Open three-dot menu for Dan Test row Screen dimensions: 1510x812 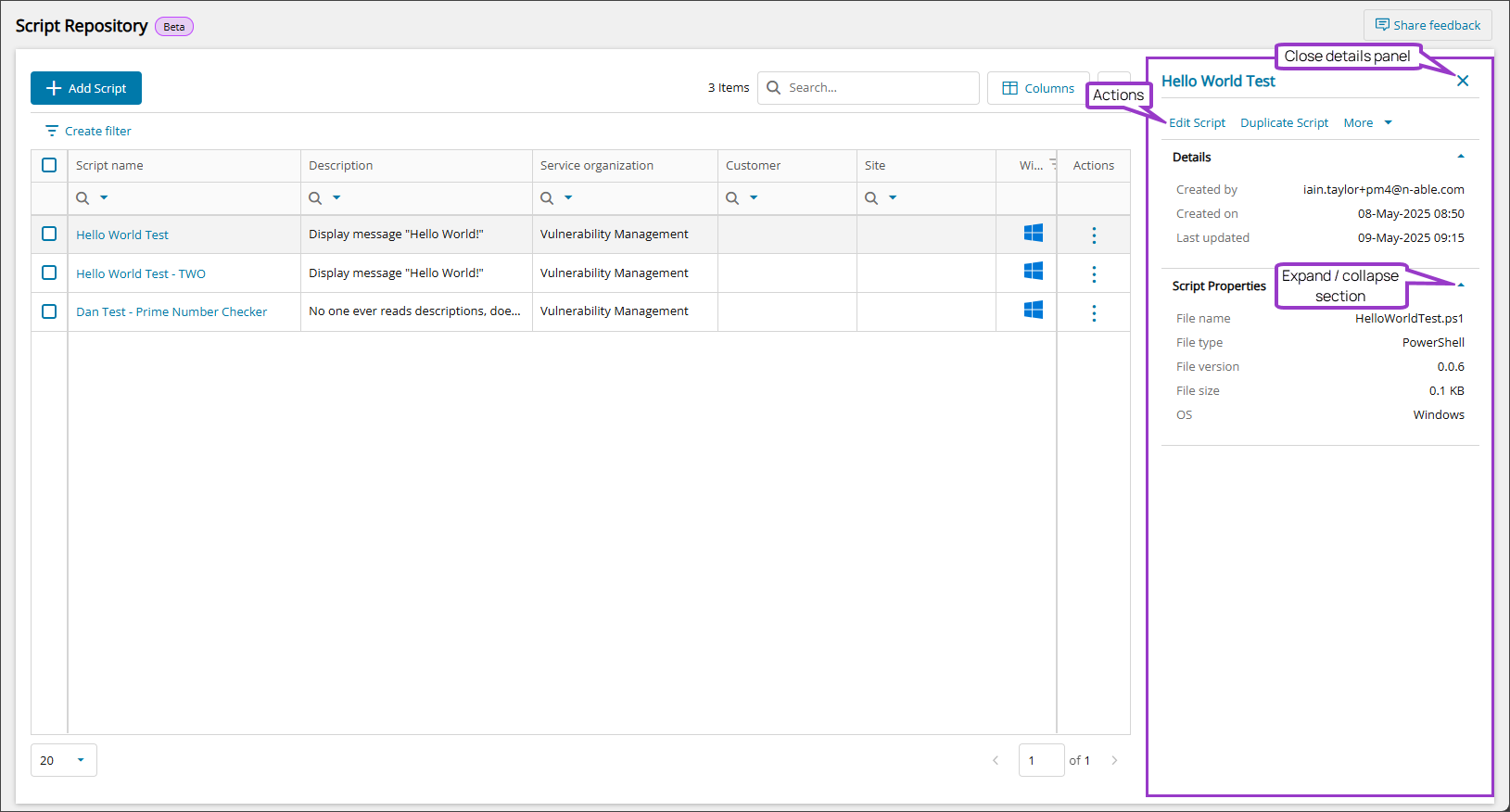click(1094, 313)
